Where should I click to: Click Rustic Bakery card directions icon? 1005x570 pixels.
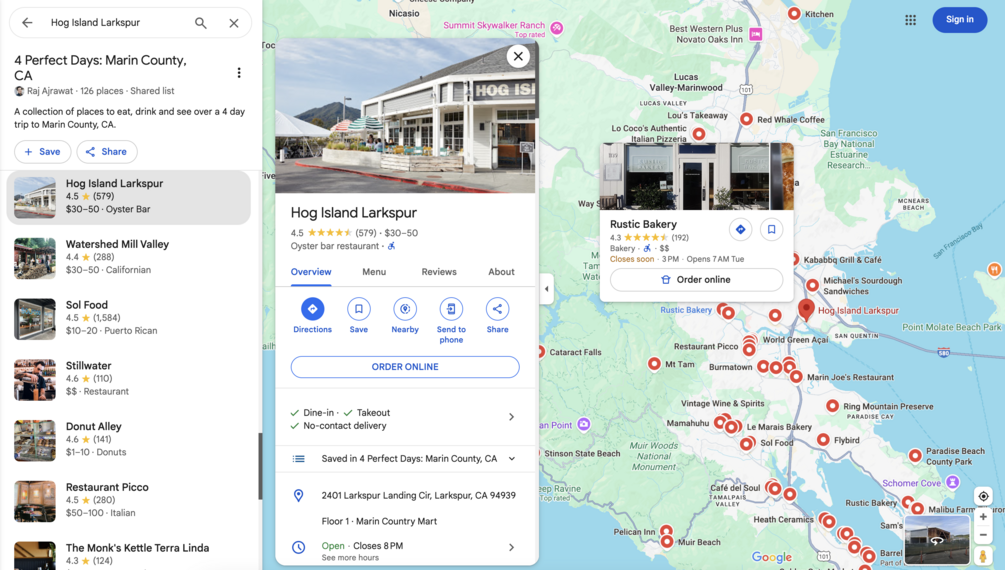(x=740, y=230)
